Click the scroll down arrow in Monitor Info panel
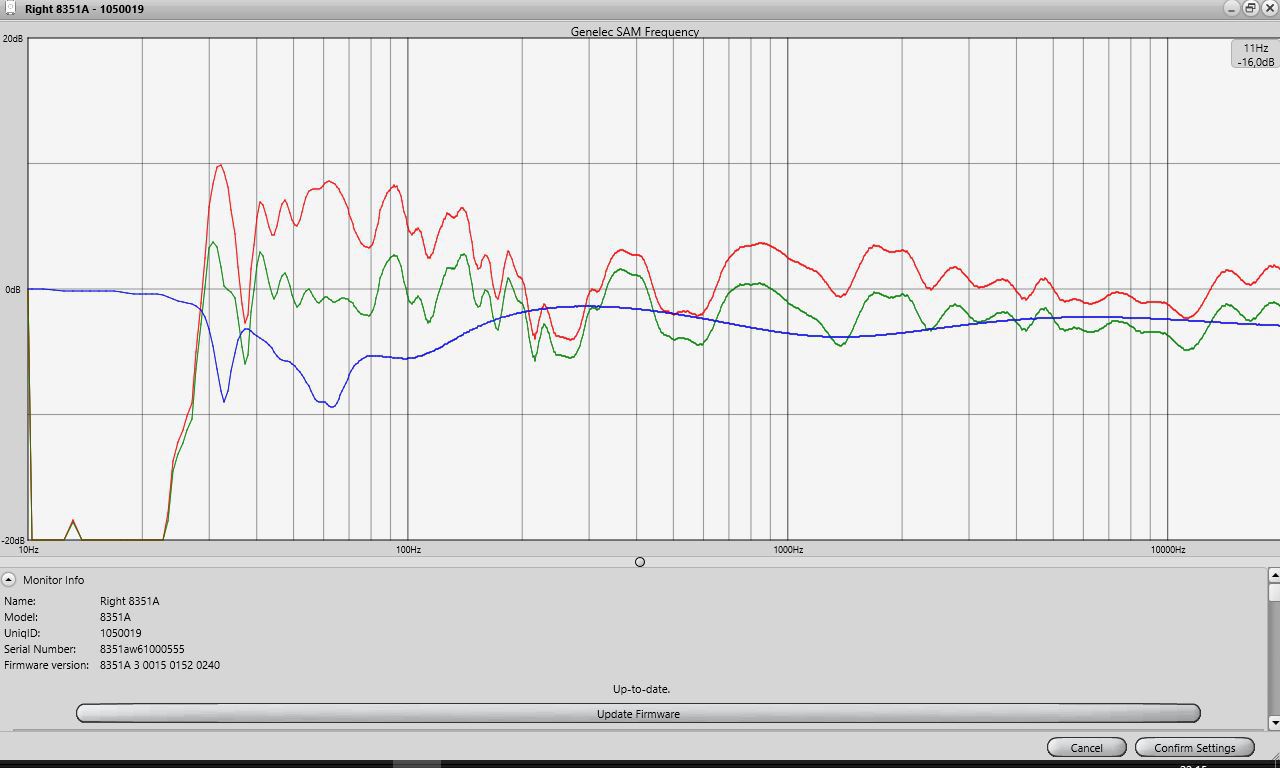Screen dimensions: 1280x768 (1274, 722)
